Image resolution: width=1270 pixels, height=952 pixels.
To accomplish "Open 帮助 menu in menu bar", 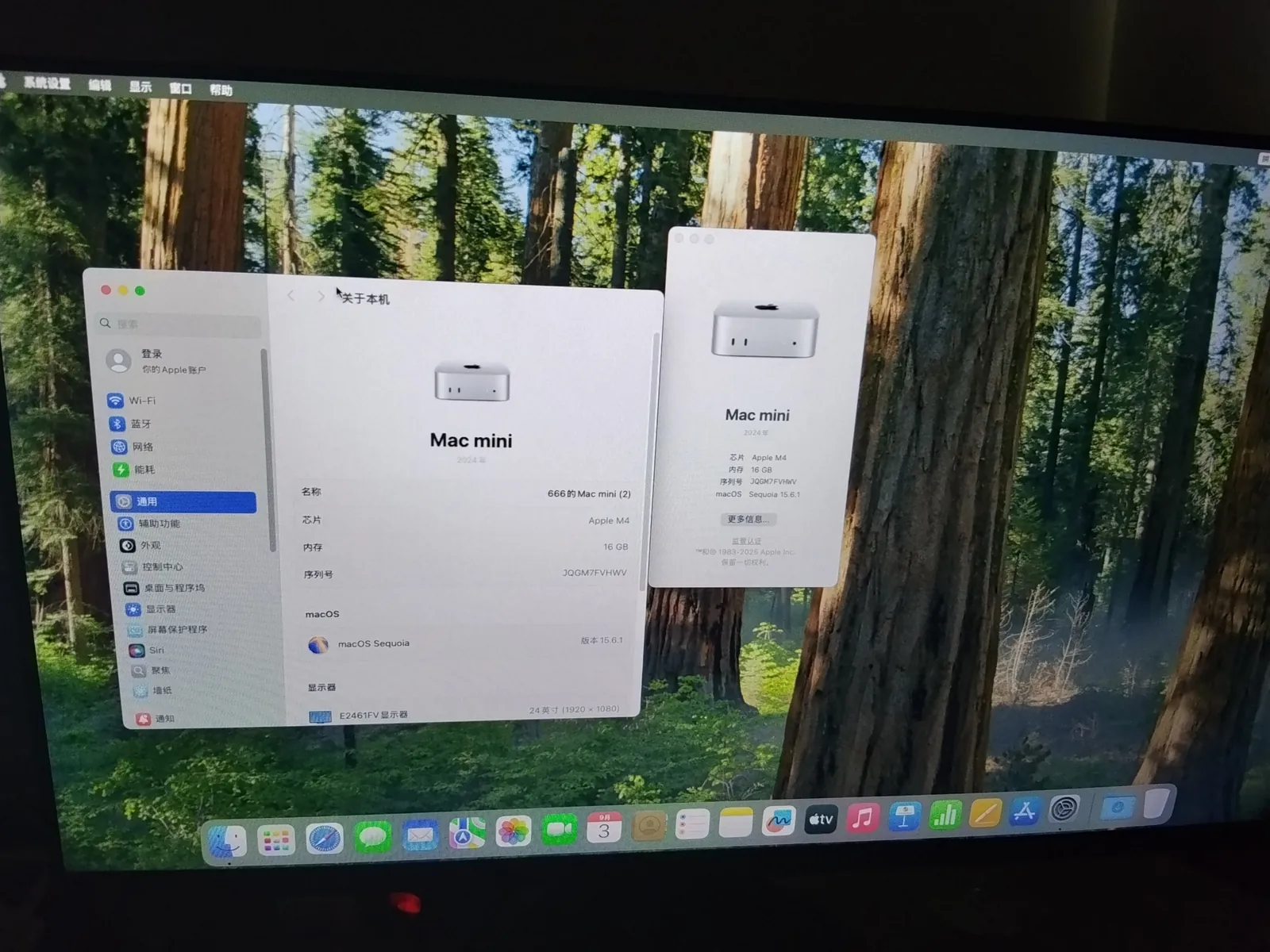I will click(x=221, y=90).
